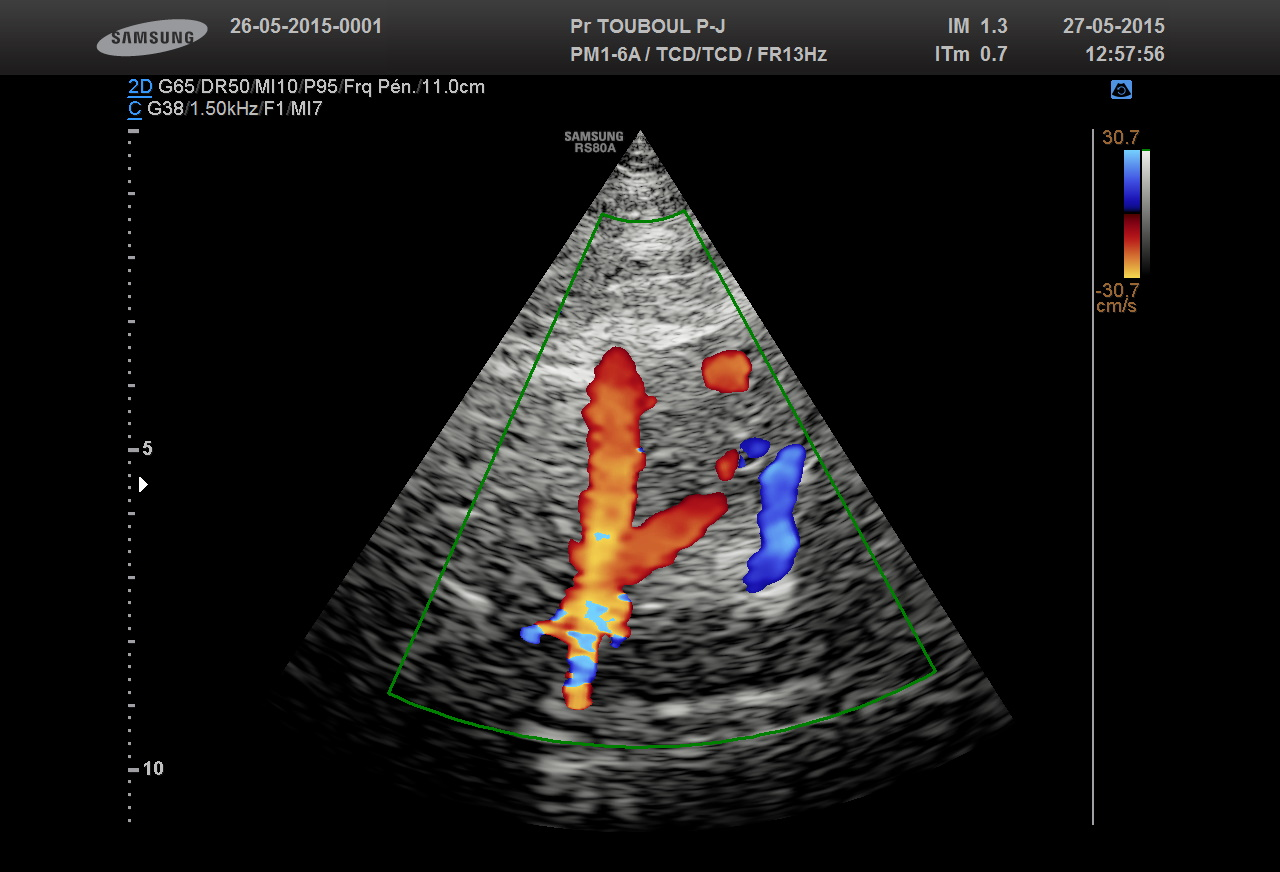Select the C color mode label
The image size is (1280, 872).
pos(134,109)
